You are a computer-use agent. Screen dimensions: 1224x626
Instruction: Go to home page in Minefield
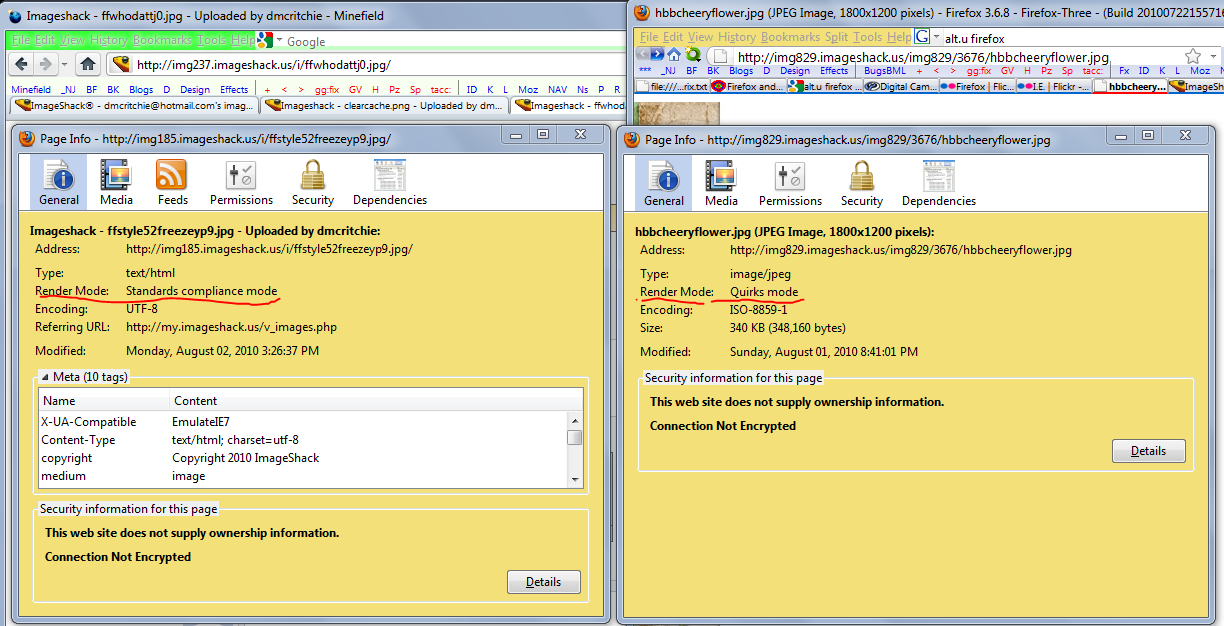pos(88,64)
